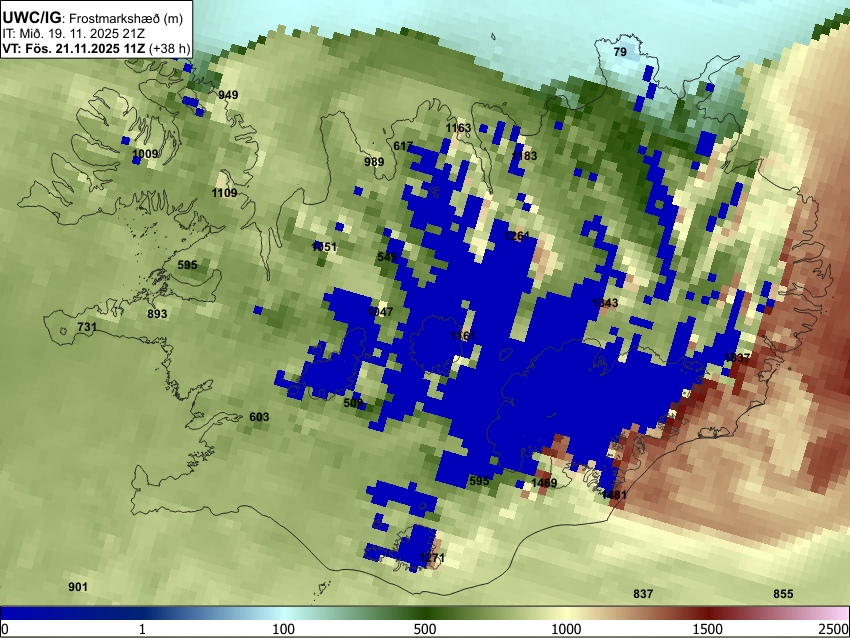The width and height of the screenshot is (850, 638).
Task: Click the 500 legend tick label
Action: [x=425, y=629]
